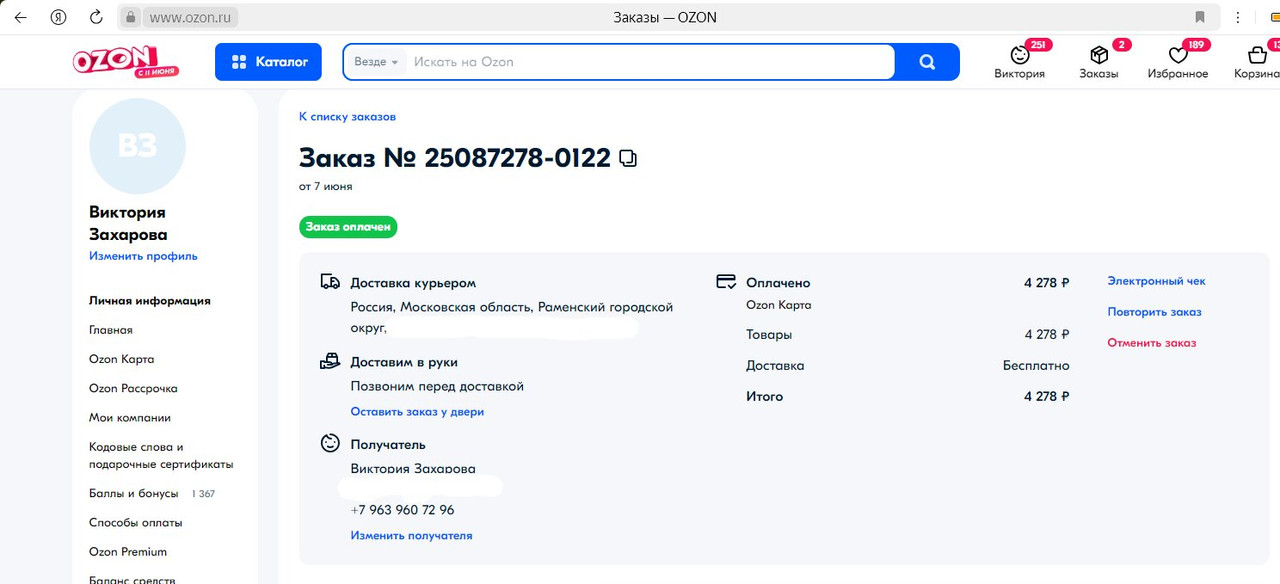Image resolution: width=1280 pixels, height=584 pixels.
Task: Open Кодовые слова и подарочные сертификаты
Action: 161,456
